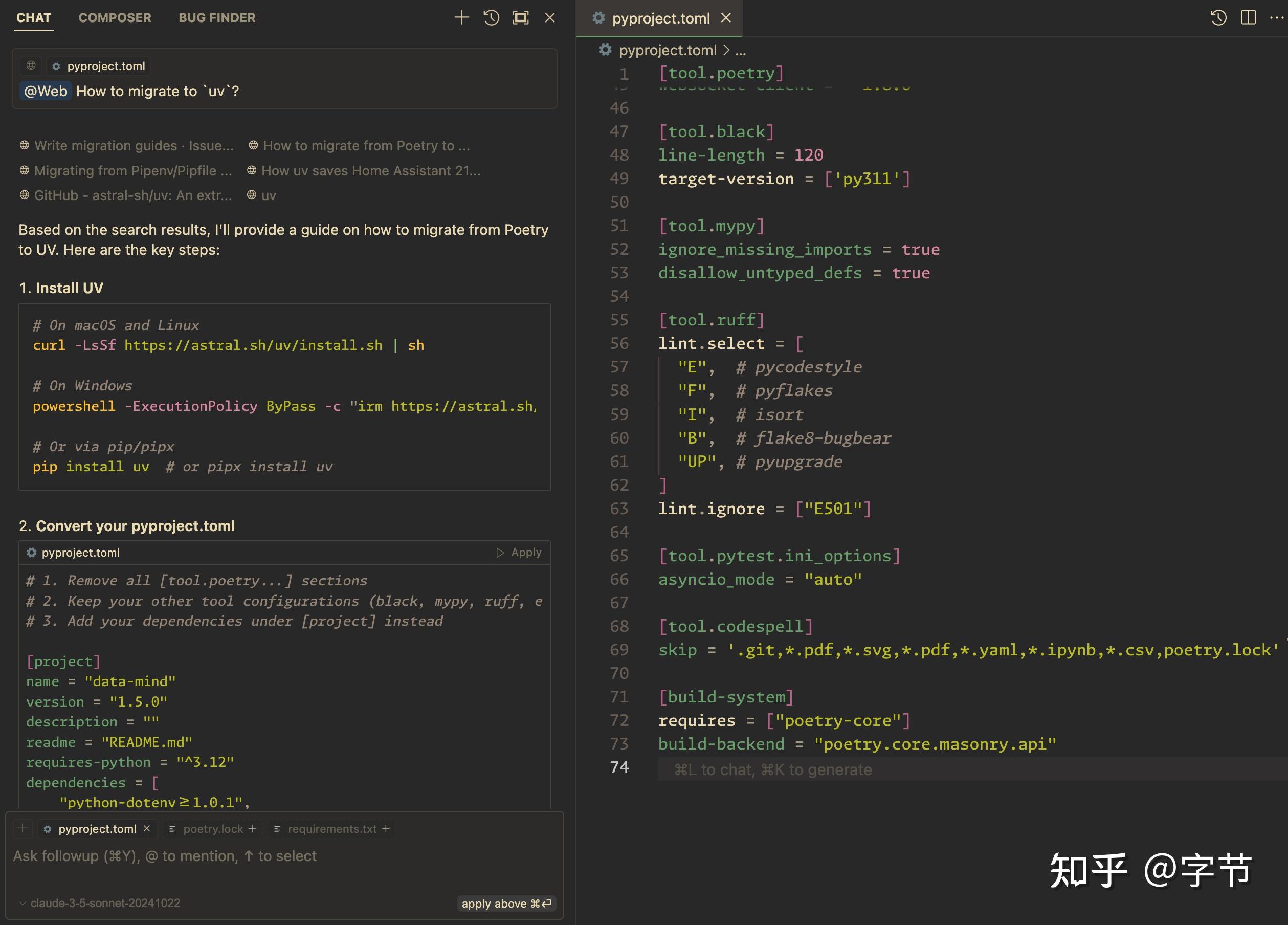This screenshot has height=925, width=1288.
Task: Expand the pyproject.toml breadcrumb ellipsis
Action: [741, 51]
